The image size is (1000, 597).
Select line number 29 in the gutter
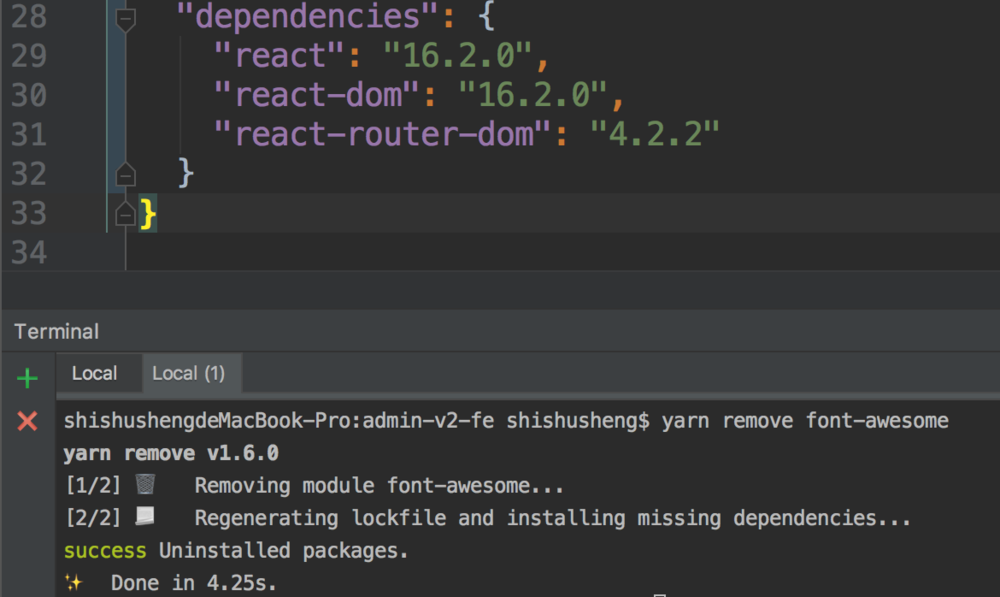tap(29, 56)
